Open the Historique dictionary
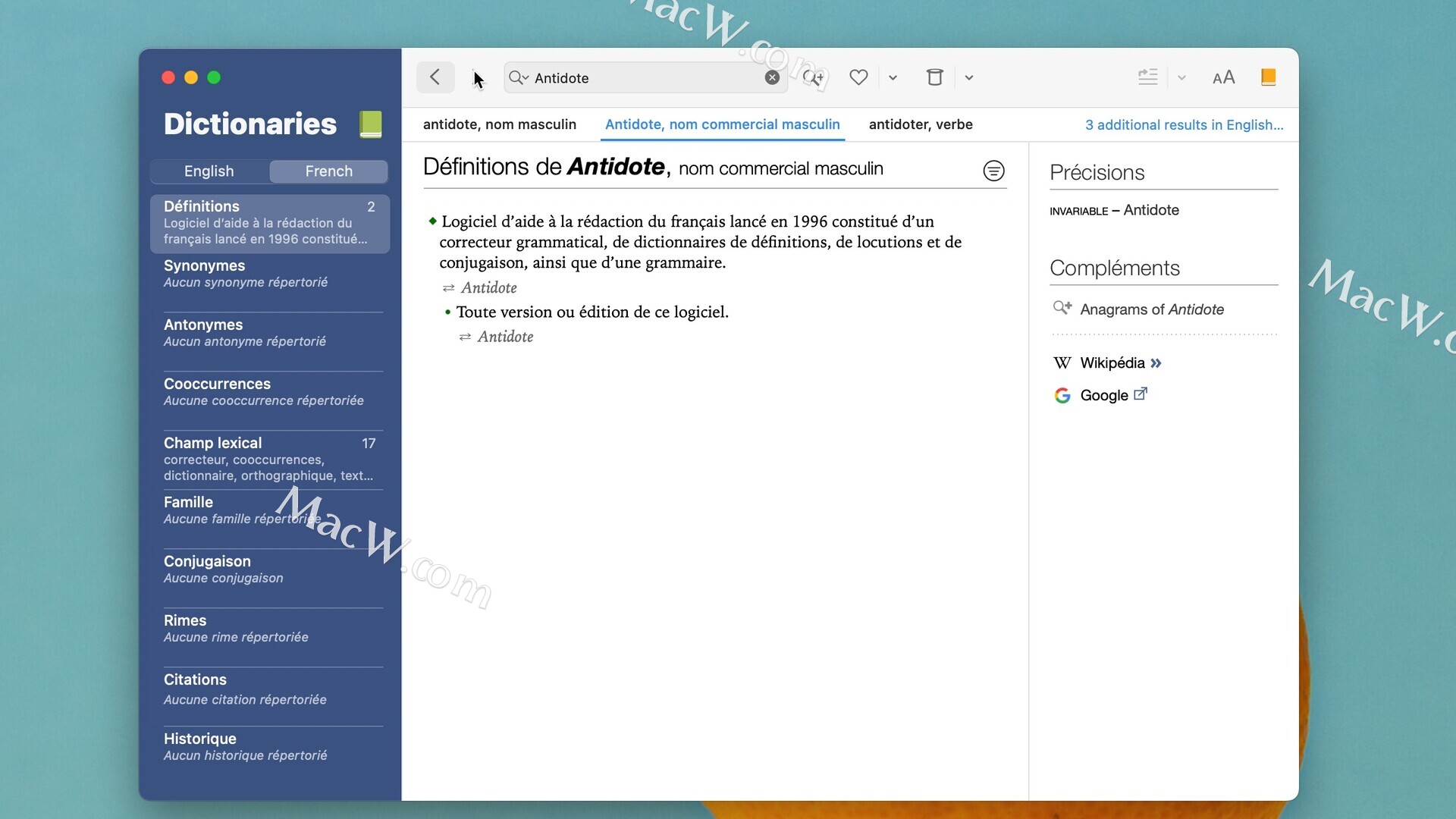Image resolution: width=1456 pixels, height=819 pixels. (x=270, y=748)
